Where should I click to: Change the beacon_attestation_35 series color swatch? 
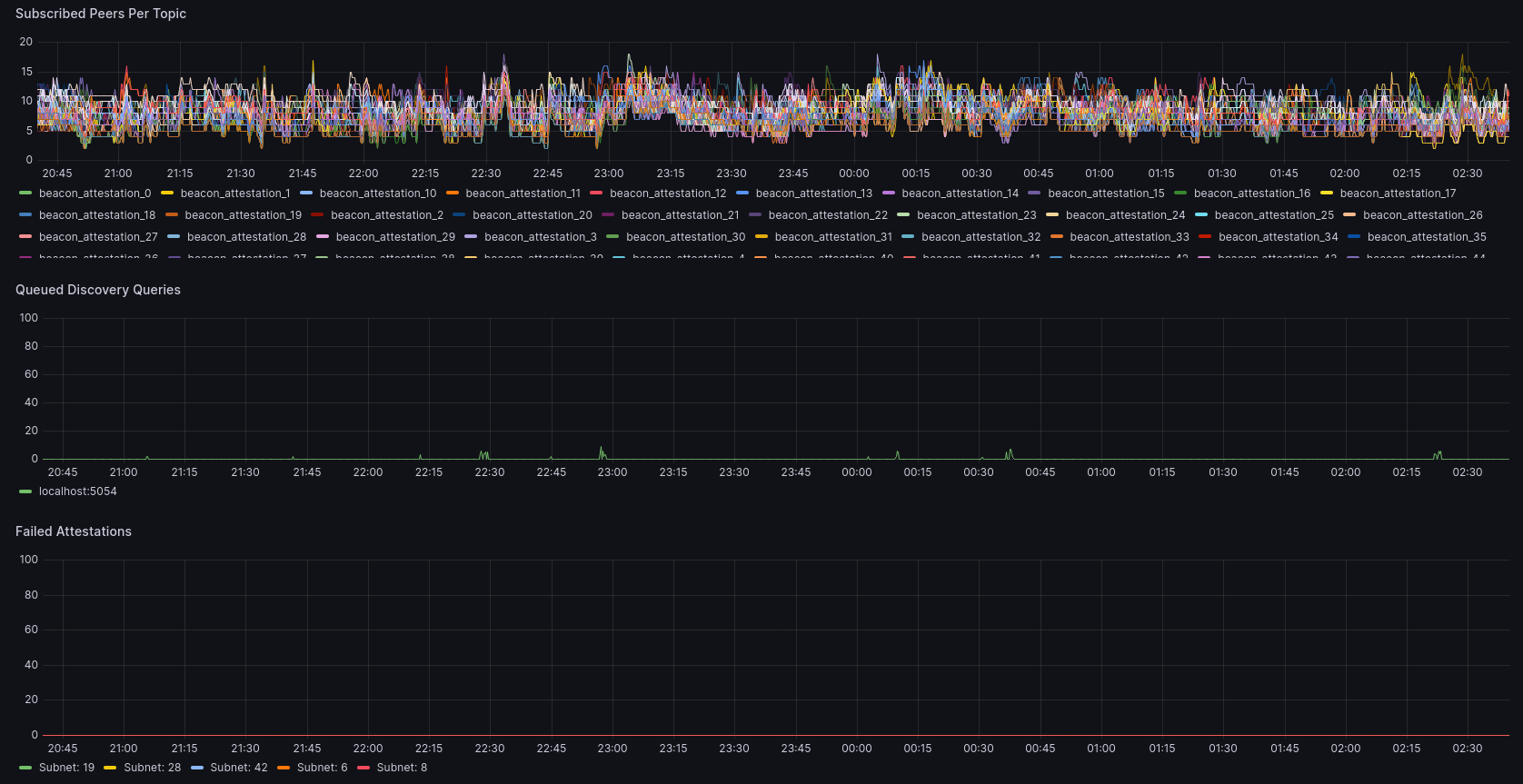(1354, 237)
